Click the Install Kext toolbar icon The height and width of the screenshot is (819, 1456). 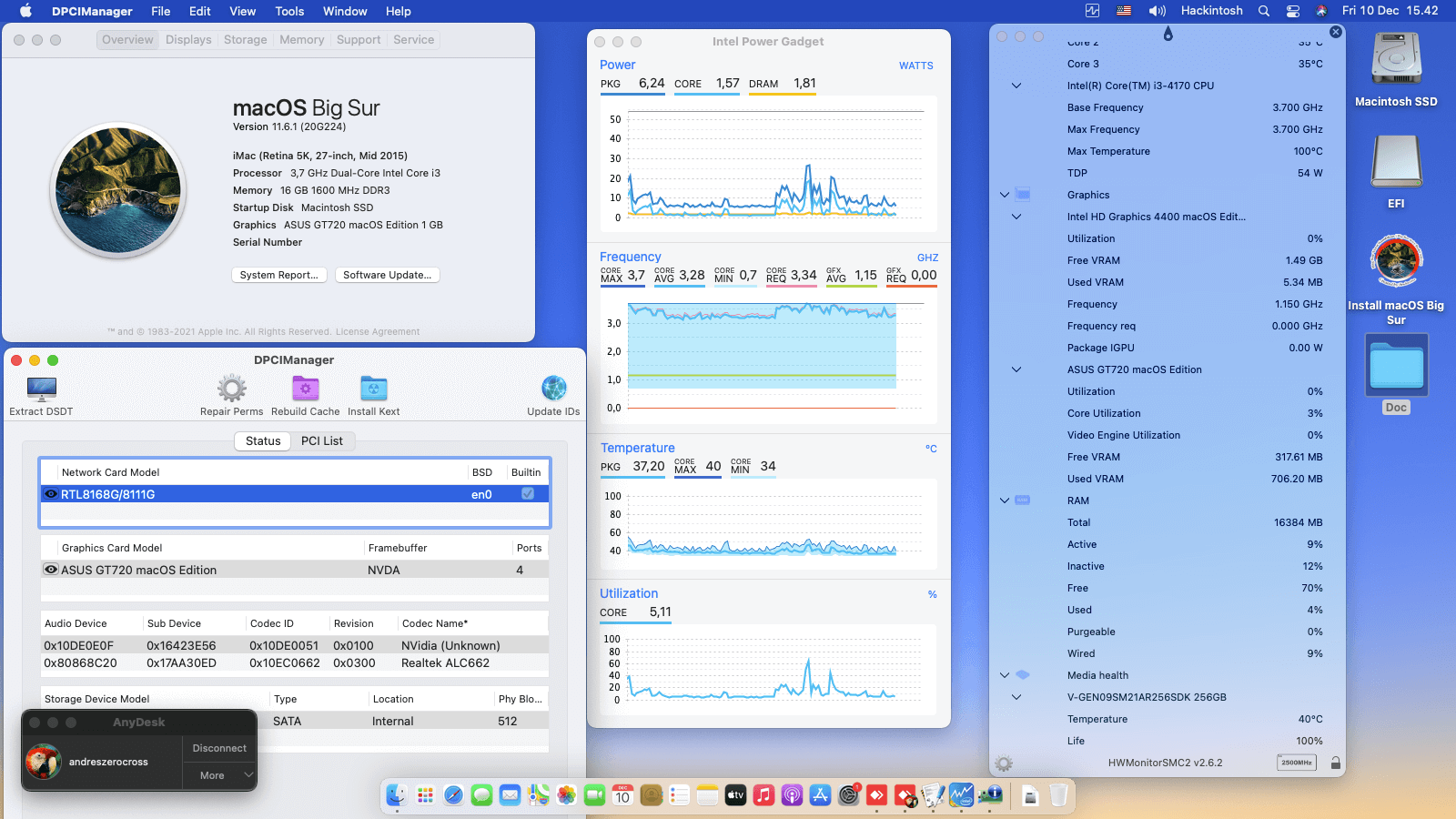[373, 389]
